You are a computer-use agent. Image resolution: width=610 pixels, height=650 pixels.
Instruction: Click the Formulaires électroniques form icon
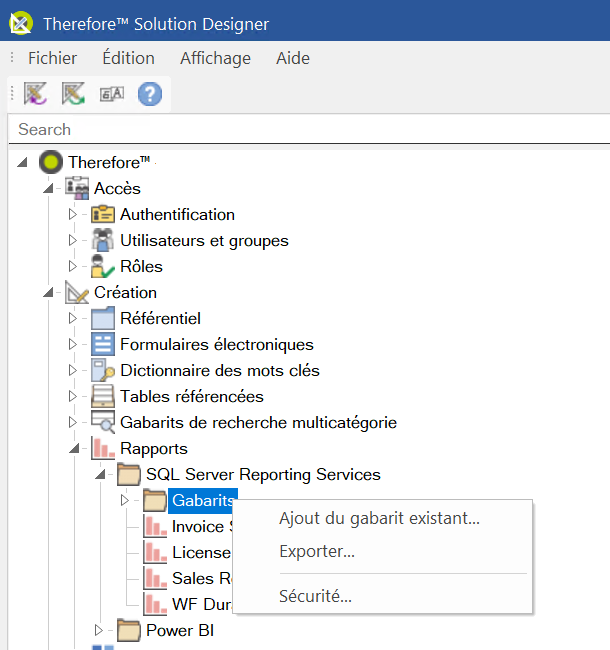[x=103, y=344]
